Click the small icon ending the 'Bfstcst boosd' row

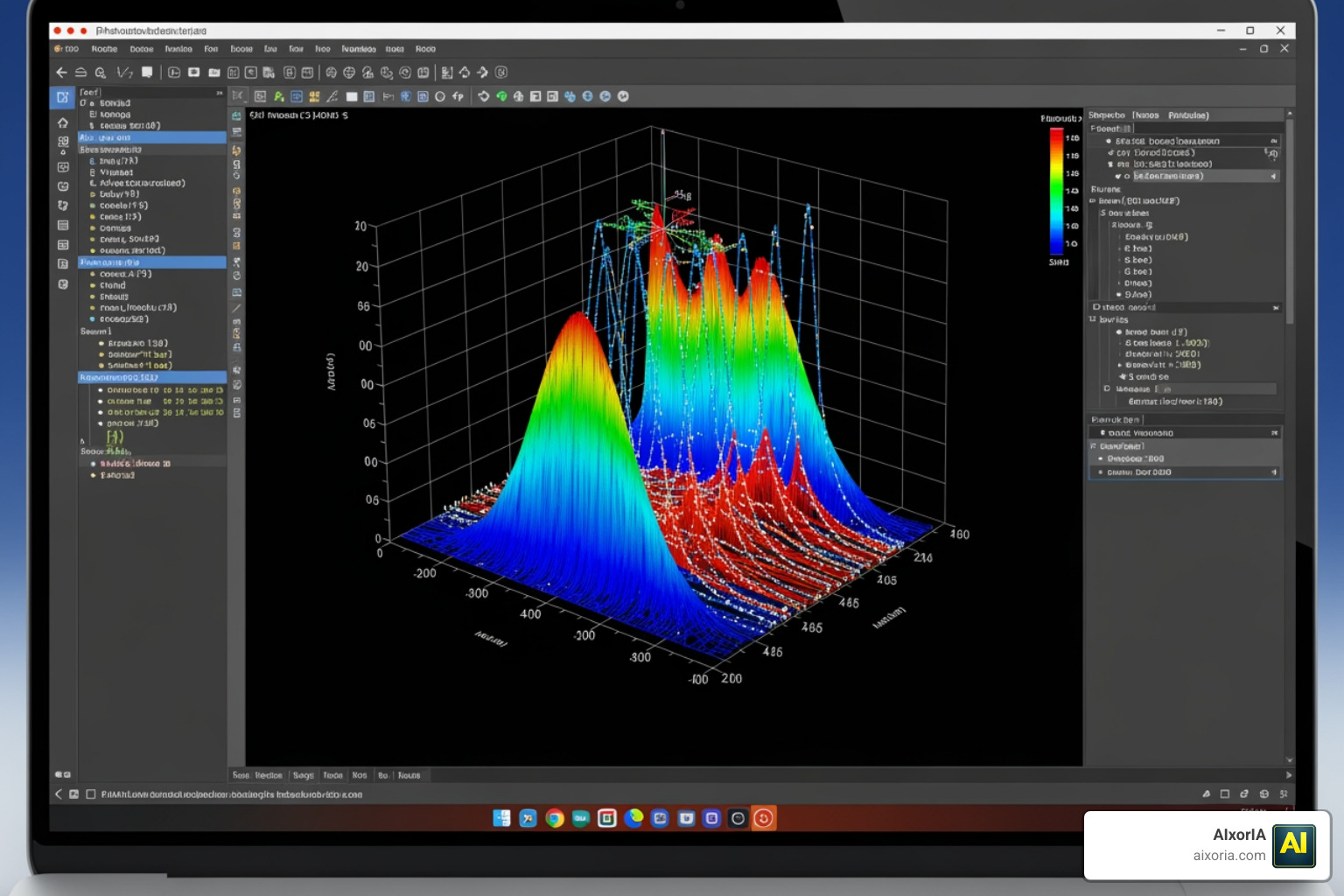tap(1274, 141)
